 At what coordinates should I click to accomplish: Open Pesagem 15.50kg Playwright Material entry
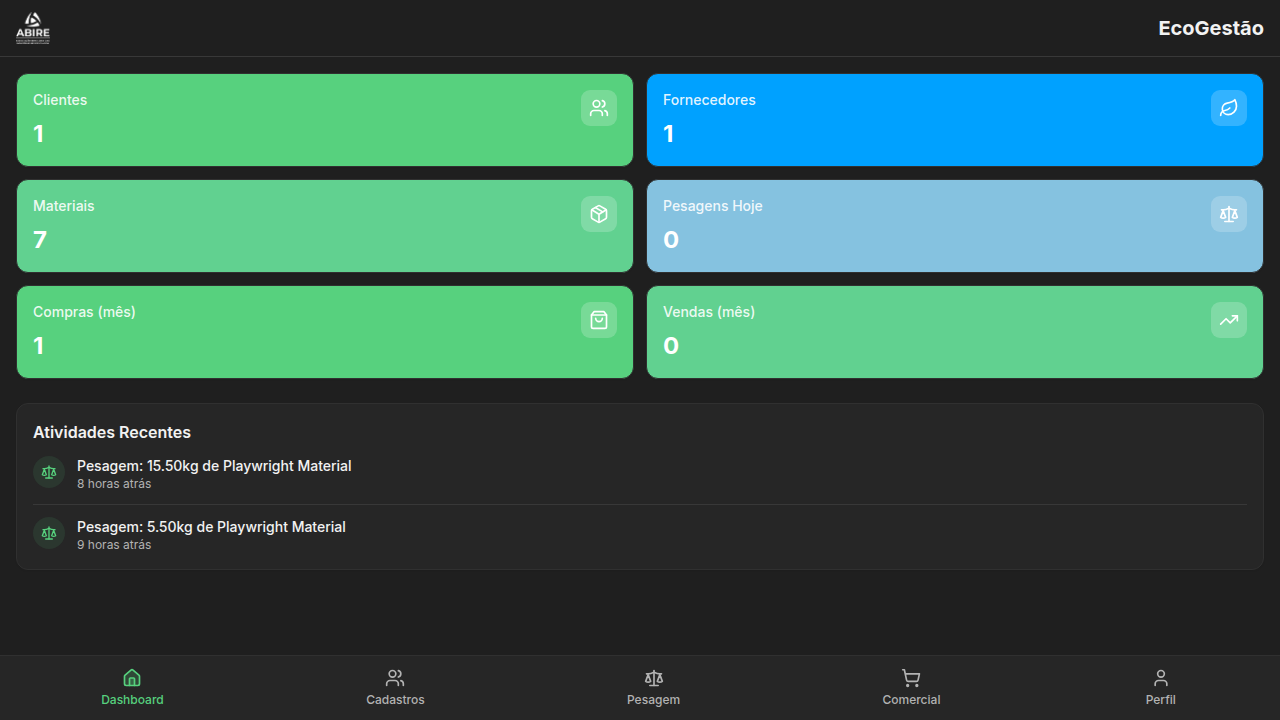pyautogui.click(x=214, y=466)
